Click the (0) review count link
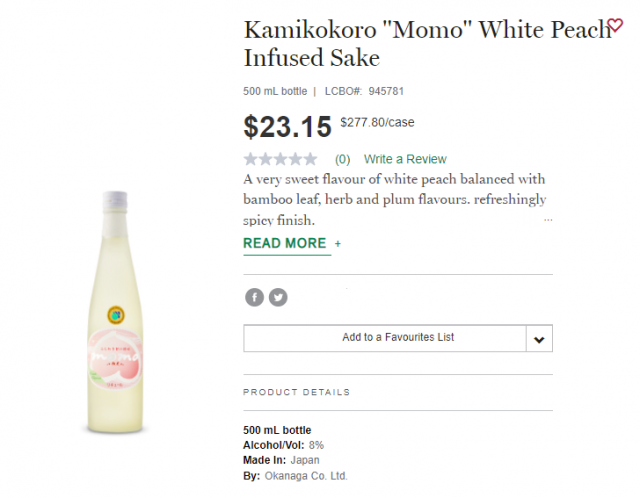Screen dimensions: 640x498 342,159
